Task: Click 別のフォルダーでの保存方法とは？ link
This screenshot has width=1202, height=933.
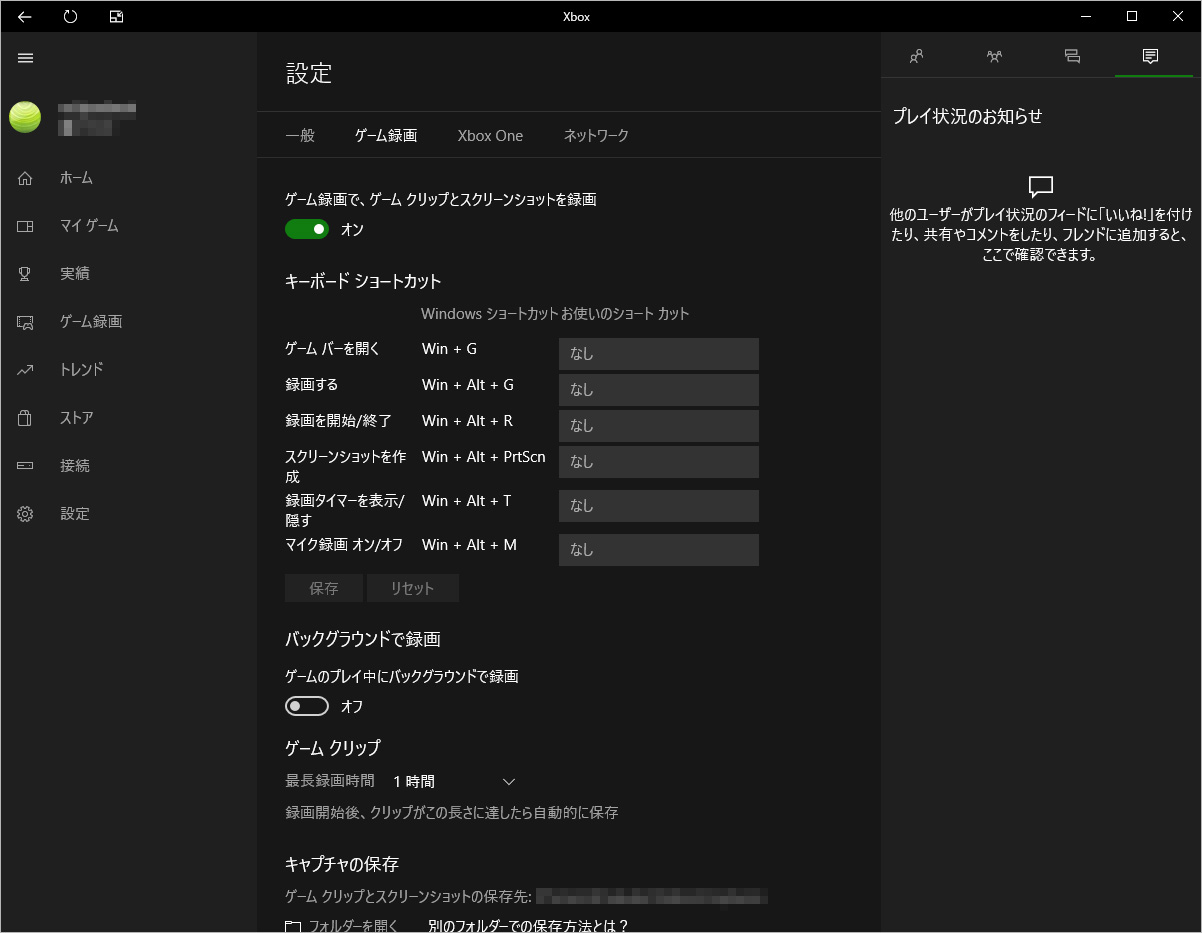Action: coord(529,926)
